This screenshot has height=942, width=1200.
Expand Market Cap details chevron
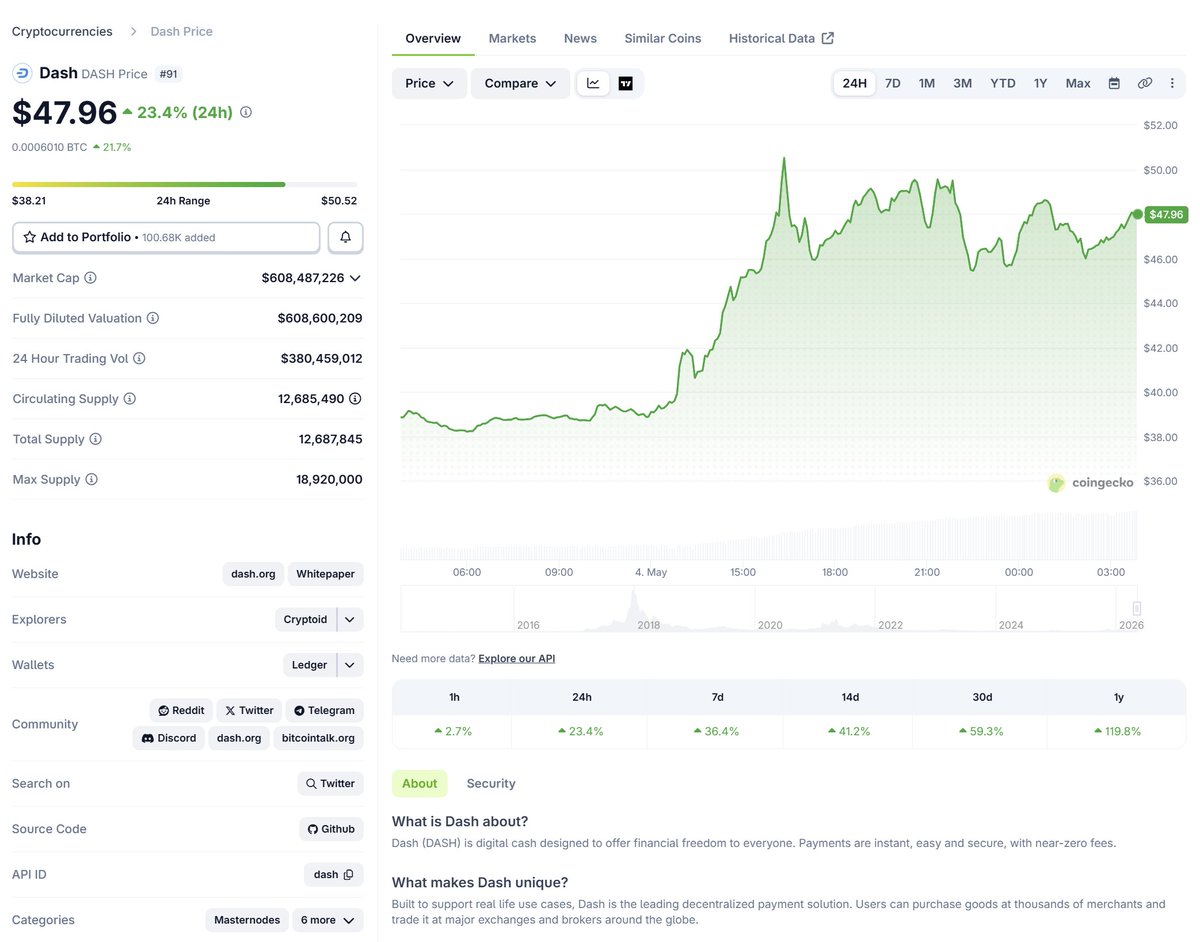click(x=355, y=278)
